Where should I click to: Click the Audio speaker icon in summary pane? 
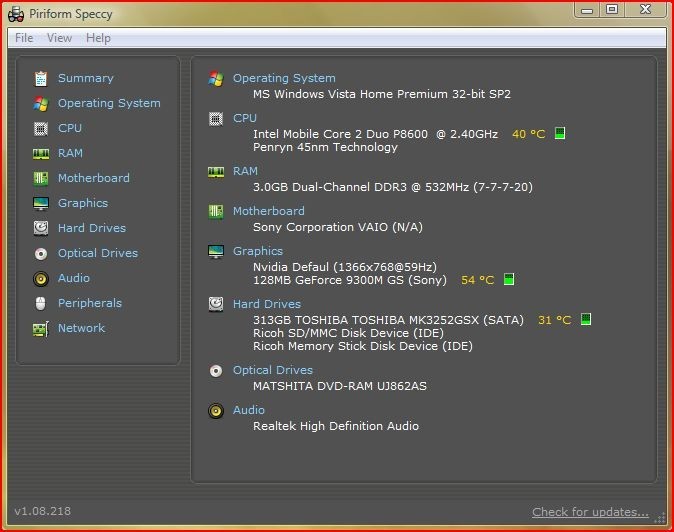coord(216,410)
